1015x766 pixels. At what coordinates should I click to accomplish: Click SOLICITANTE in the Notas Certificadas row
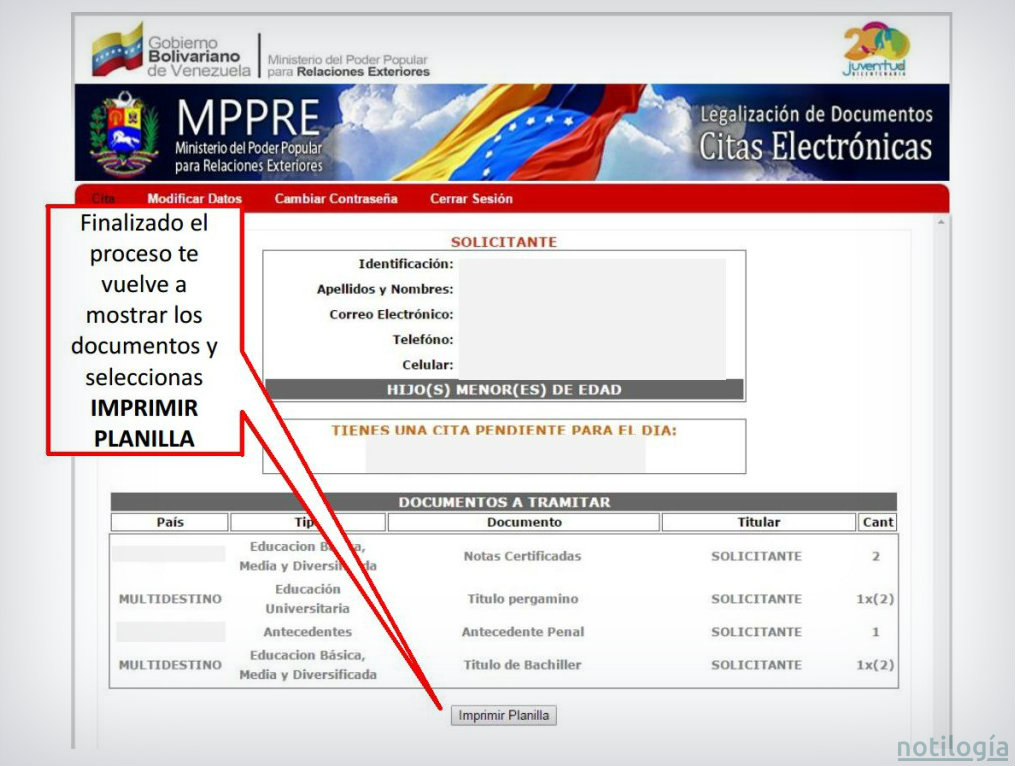click(756, 556)
